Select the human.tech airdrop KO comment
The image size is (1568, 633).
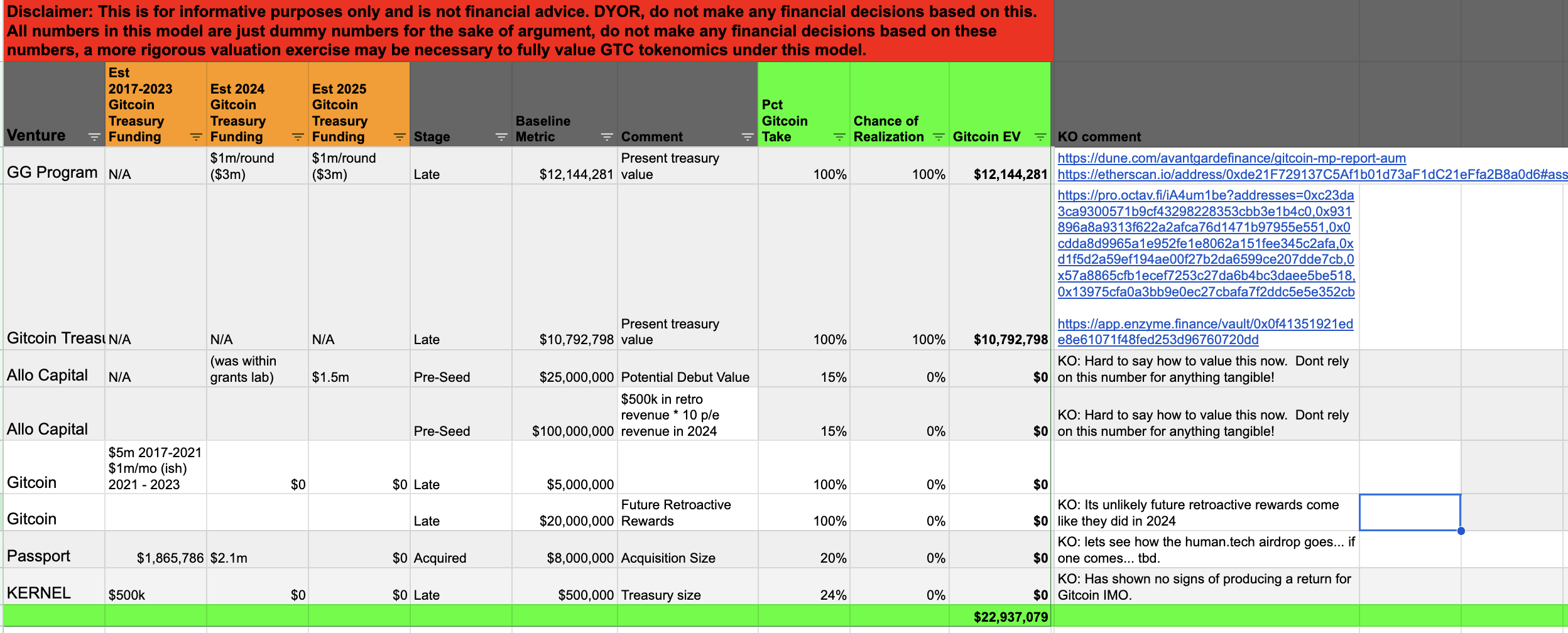(1206, 549)
